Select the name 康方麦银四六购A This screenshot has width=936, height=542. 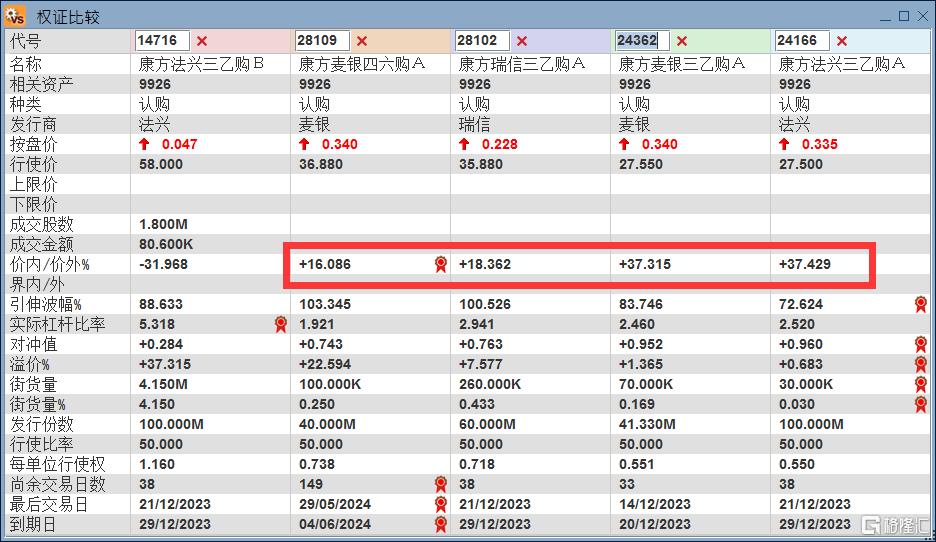click(x=362, y=64)
